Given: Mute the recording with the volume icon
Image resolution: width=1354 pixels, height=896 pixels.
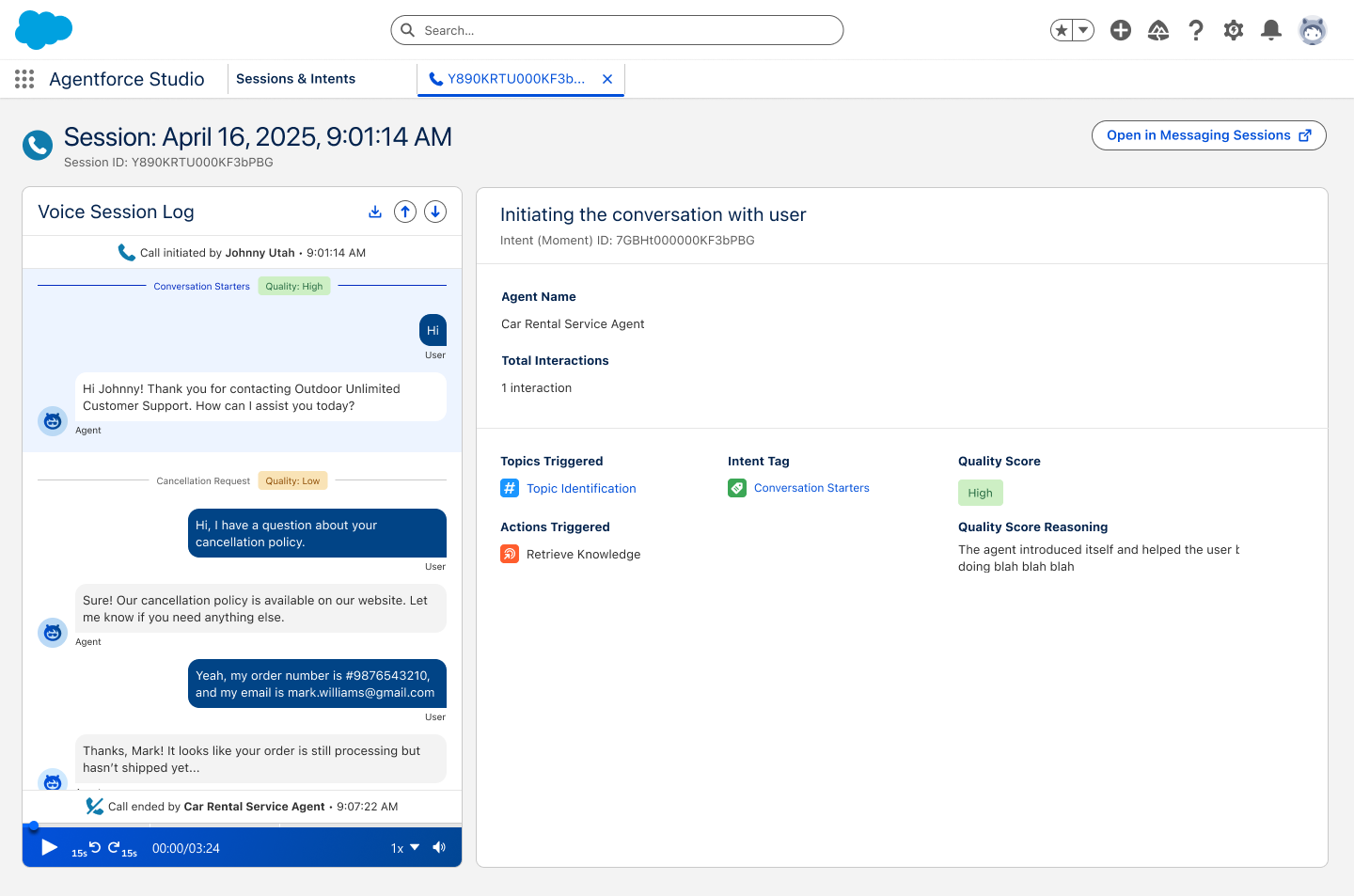Looking at the screenshot, I should (439, 847).
